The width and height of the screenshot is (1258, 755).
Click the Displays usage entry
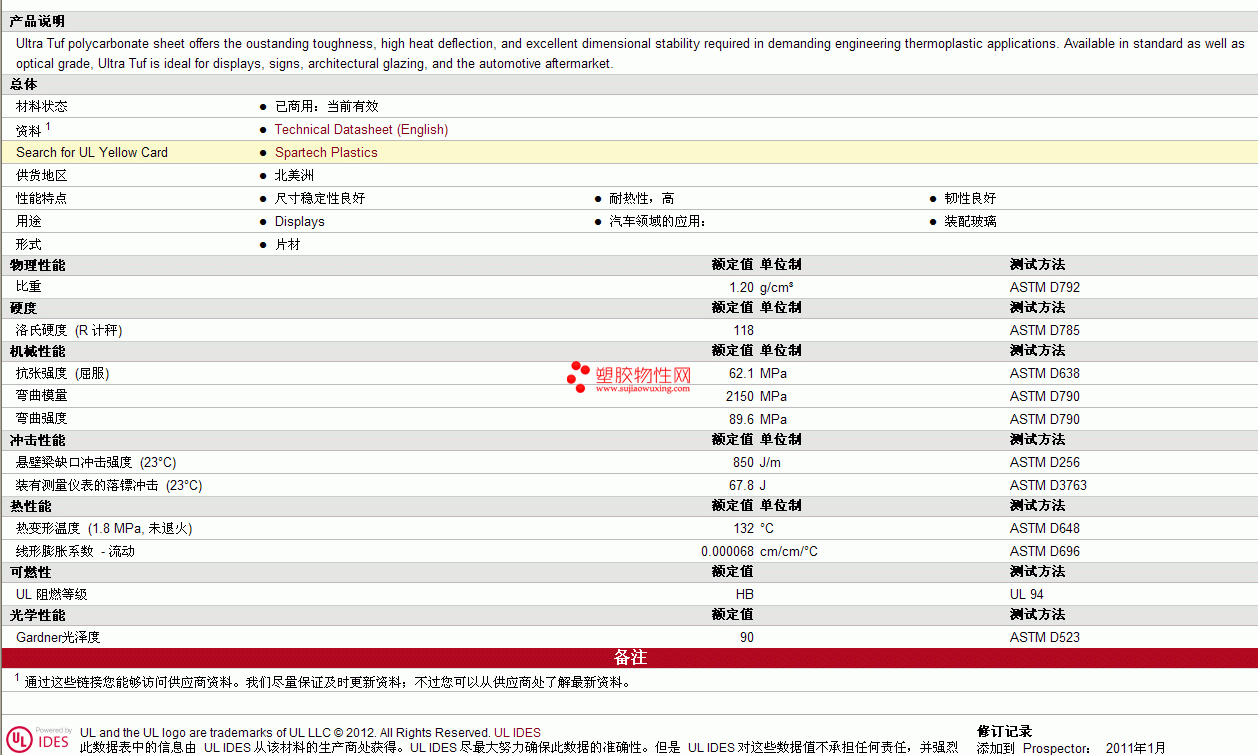pos(300,221)
